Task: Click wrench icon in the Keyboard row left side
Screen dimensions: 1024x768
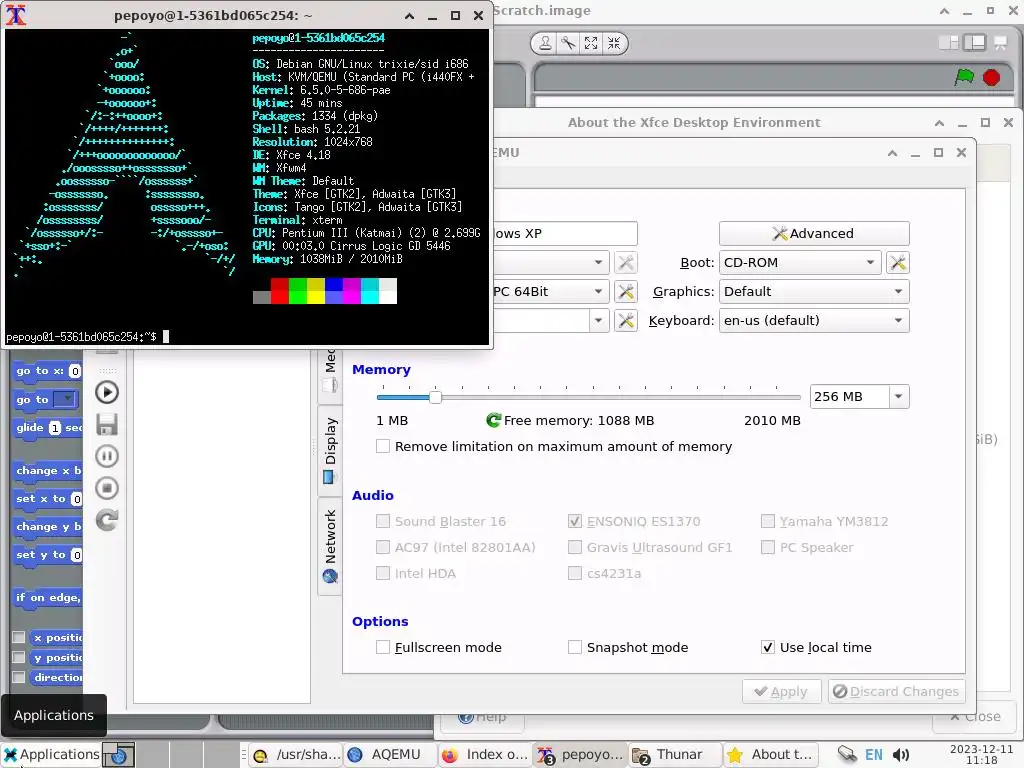Action: pyautogui.click(x=626, y=320)
